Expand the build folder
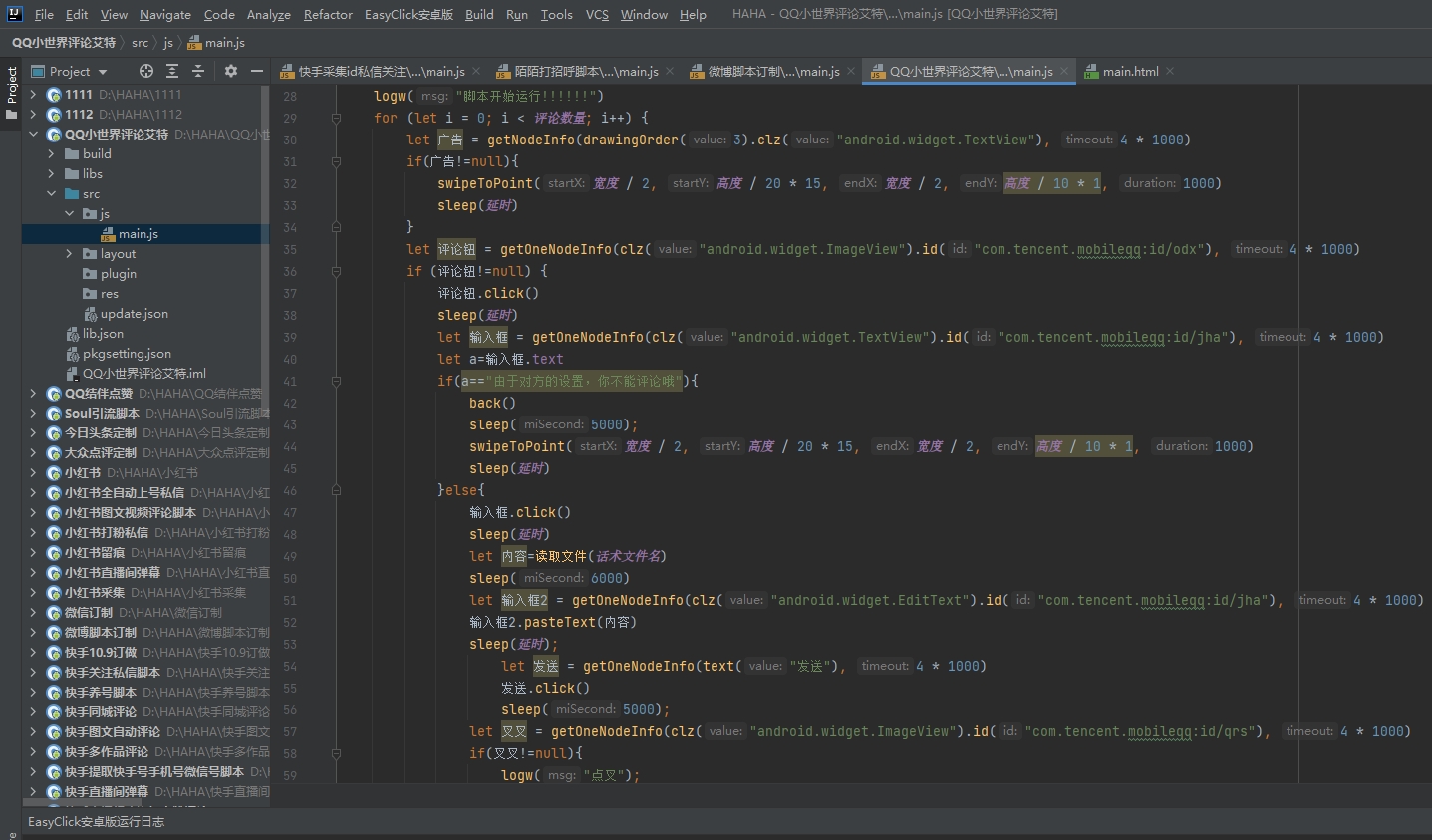1432x840 pixels. (51, 154)
